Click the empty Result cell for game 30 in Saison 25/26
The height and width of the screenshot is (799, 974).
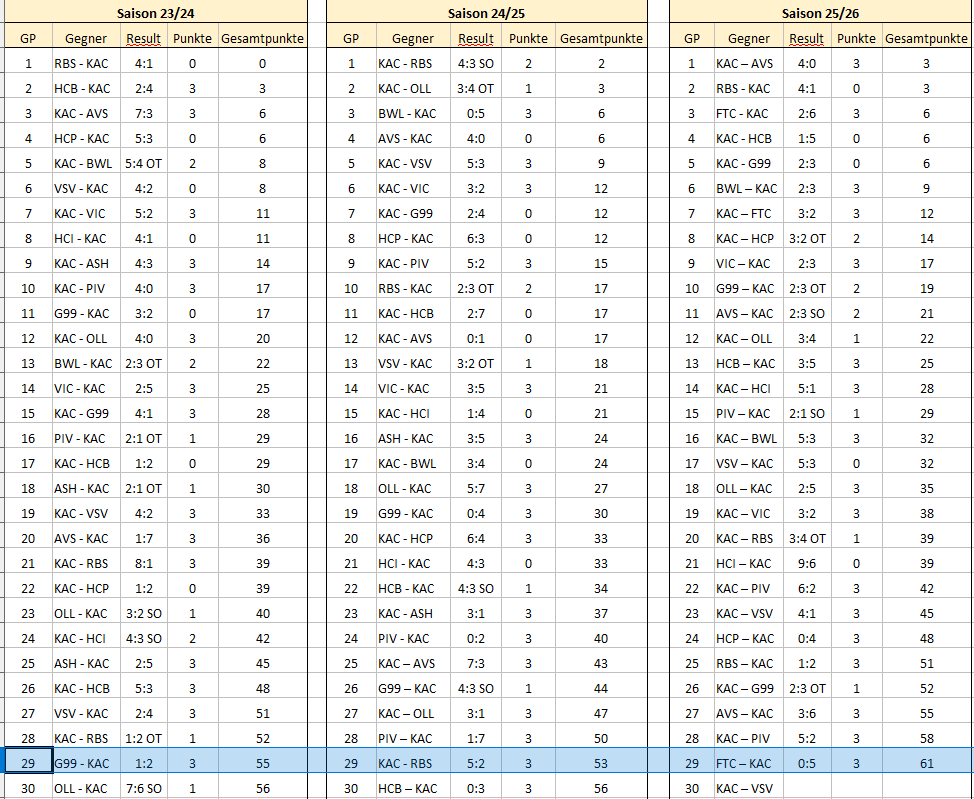[806, 788]
